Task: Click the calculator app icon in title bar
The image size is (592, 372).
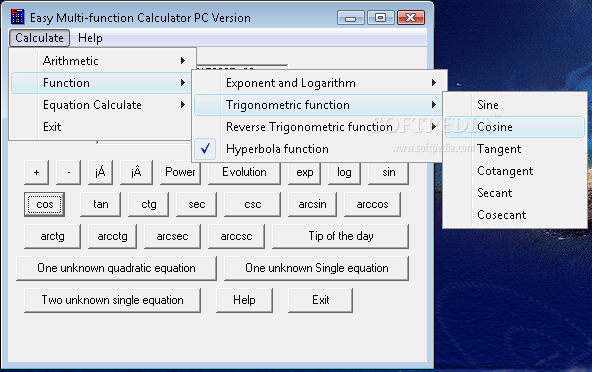Action: (17, 17)
